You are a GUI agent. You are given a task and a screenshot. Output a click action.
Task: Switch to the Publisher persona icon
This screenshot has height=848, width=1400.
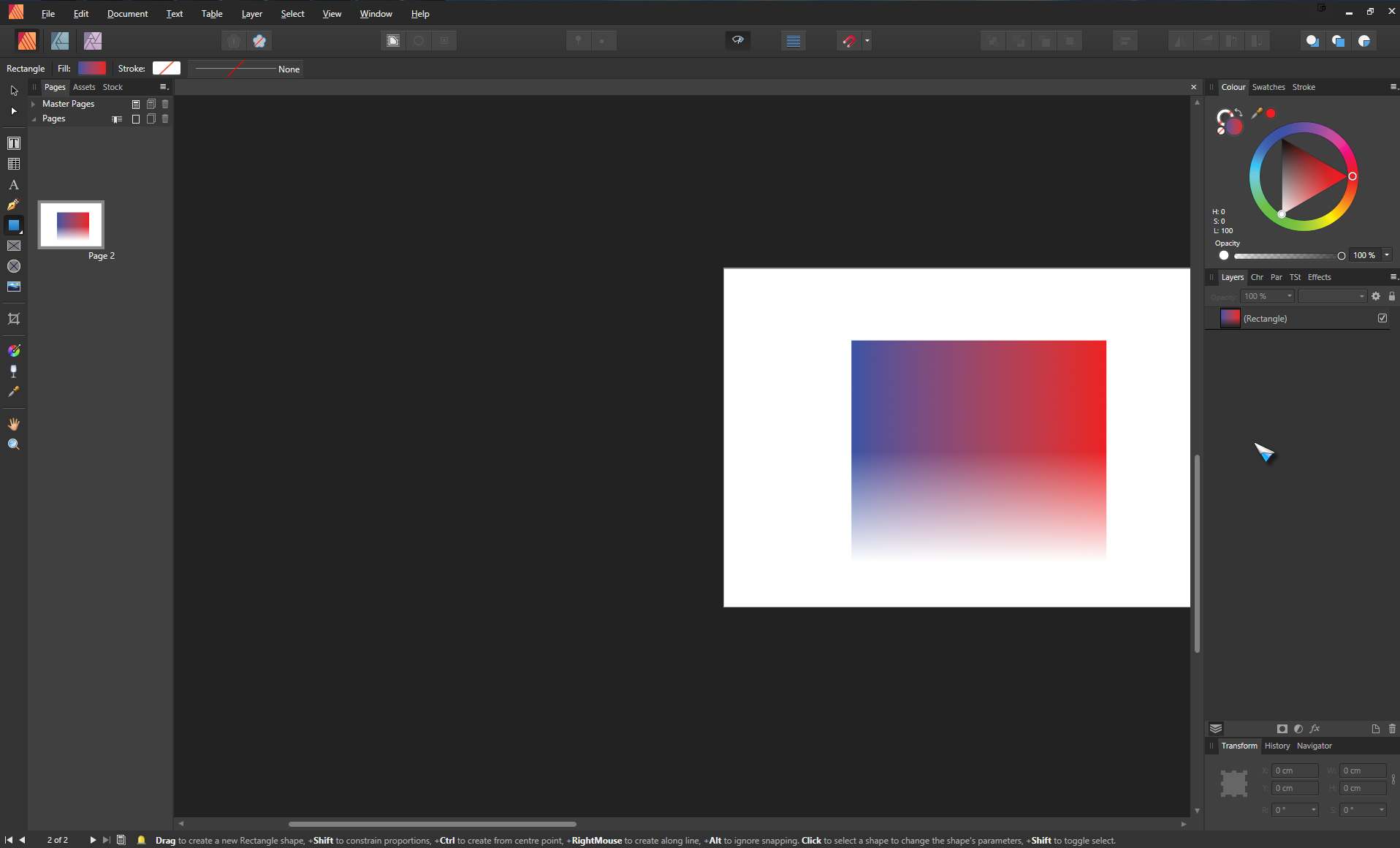click(x=27, y=41)
